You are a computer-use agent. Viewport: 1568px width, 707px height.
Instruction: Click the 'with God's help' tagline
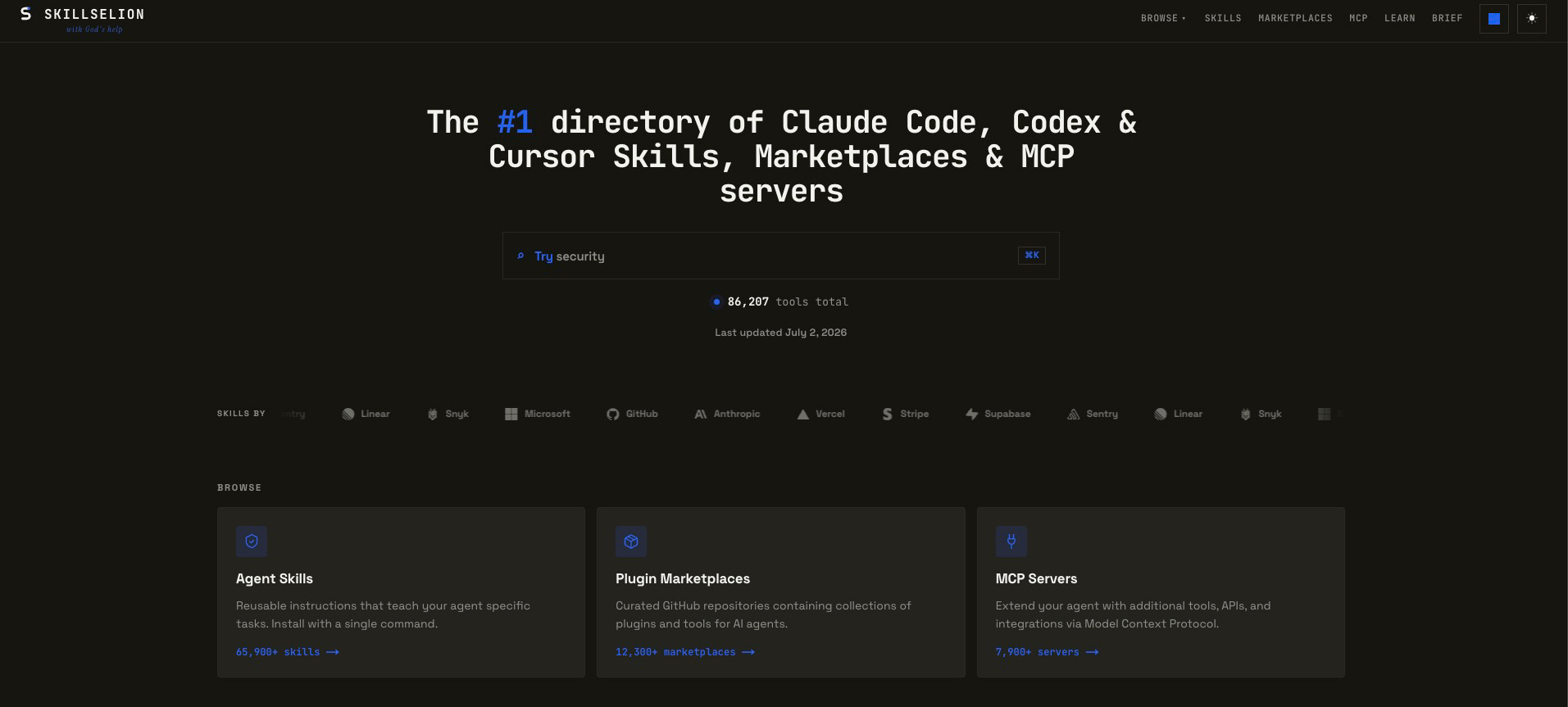[x=94, y=29]
